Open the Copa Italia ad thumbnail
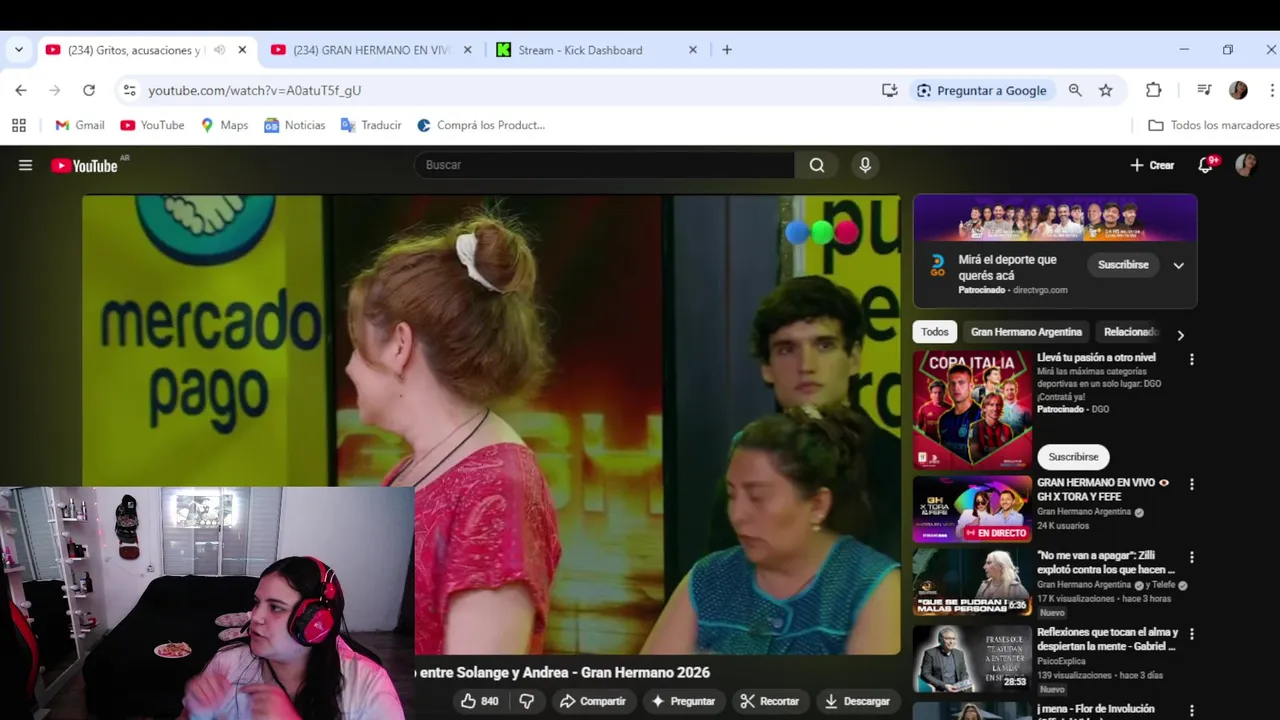 (x=972, y=409)
